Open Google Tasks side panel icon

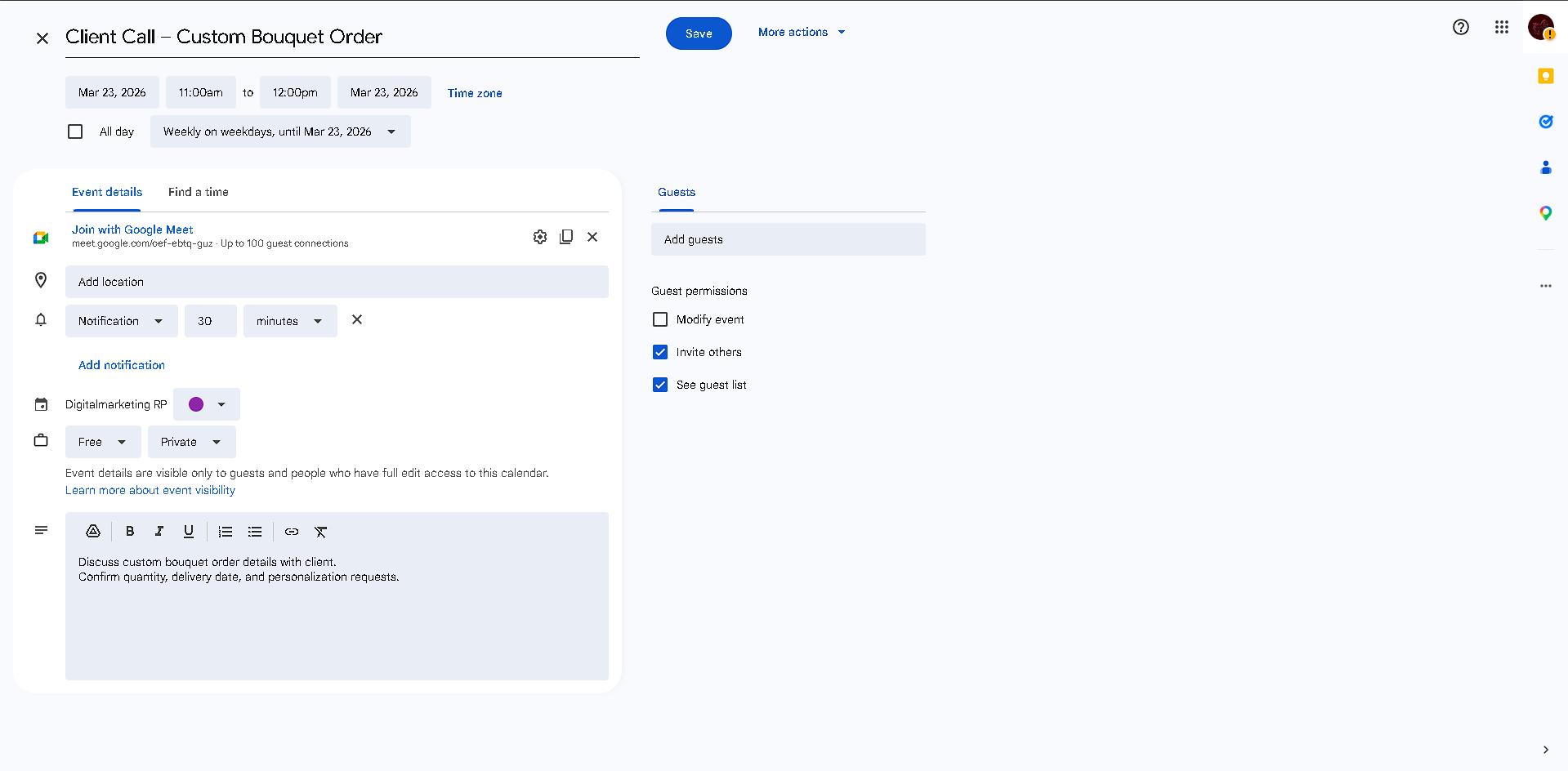pyautogui.click(x=1545, y=122)
